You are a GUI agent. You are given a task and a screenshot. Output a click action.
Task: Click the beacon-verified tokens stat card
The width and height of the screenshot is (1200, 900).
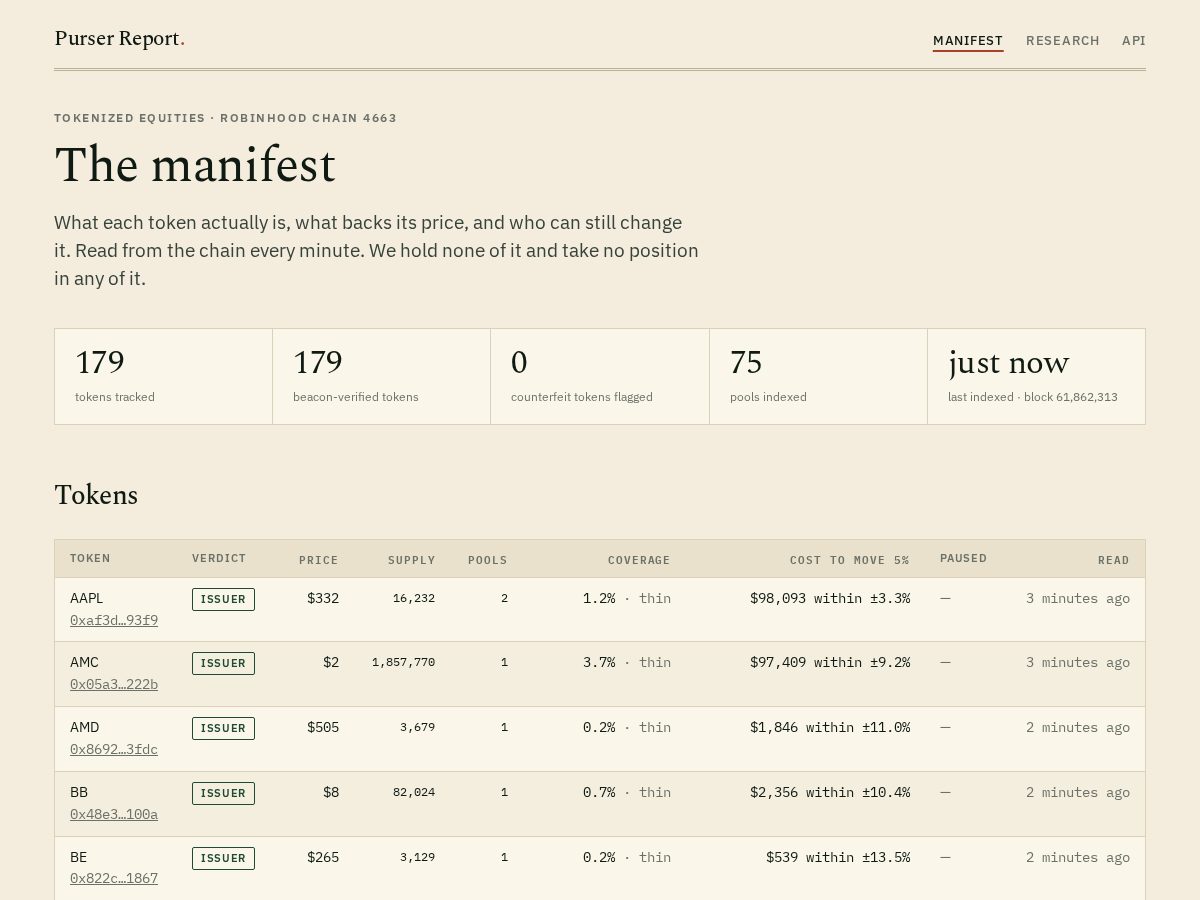click(x=382, y=376)
